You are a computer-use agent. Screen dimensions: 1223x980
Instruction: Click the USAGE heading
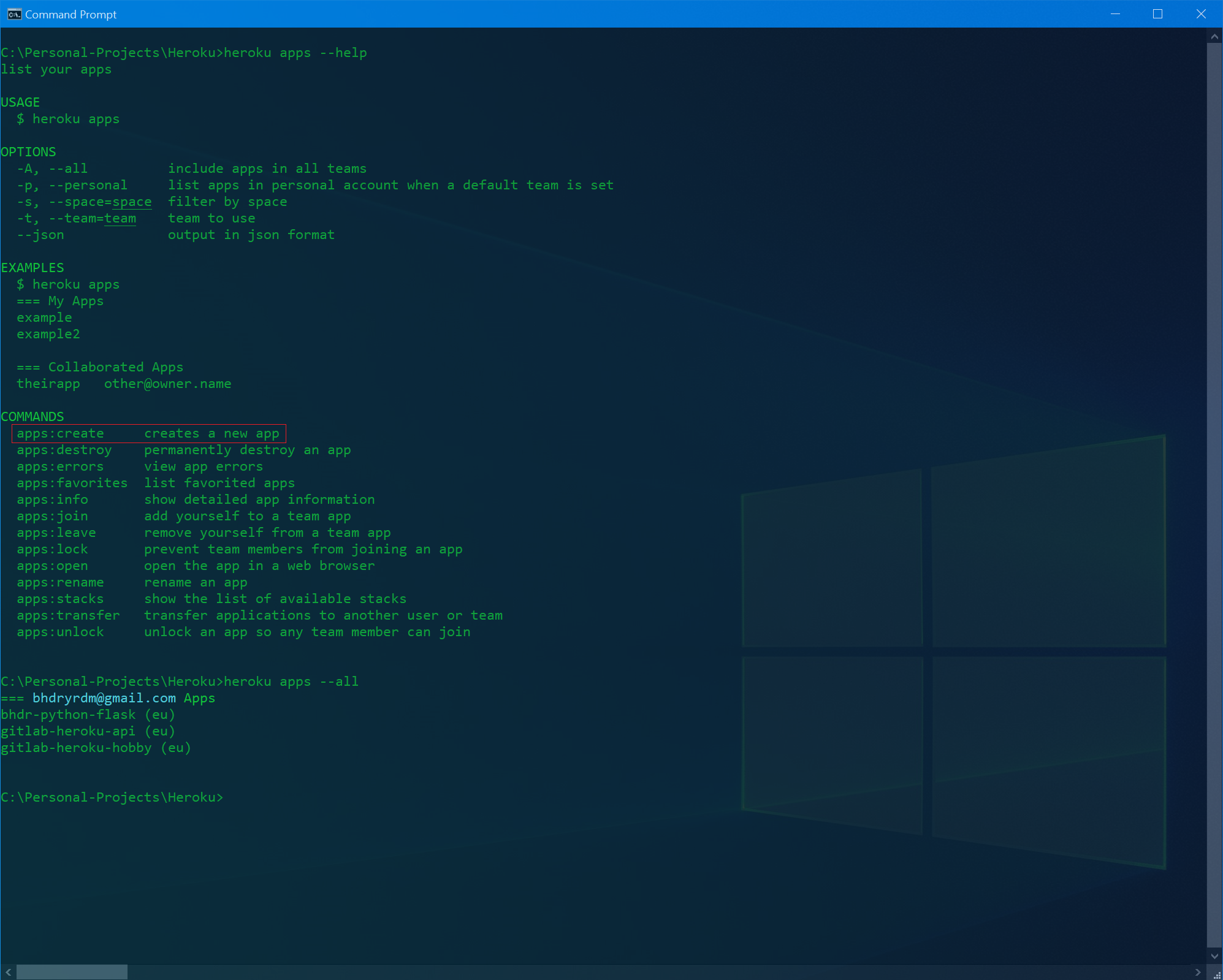pos(20,102)
